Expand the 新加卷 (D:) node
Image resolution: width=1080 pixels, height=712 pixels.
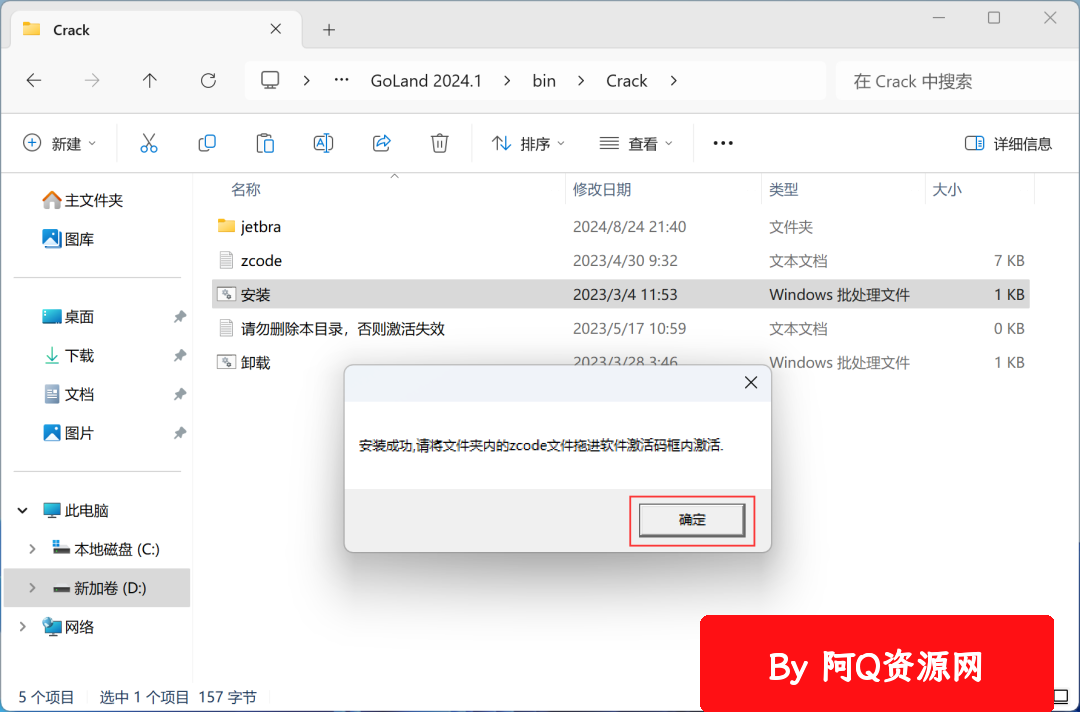(32, 588)
